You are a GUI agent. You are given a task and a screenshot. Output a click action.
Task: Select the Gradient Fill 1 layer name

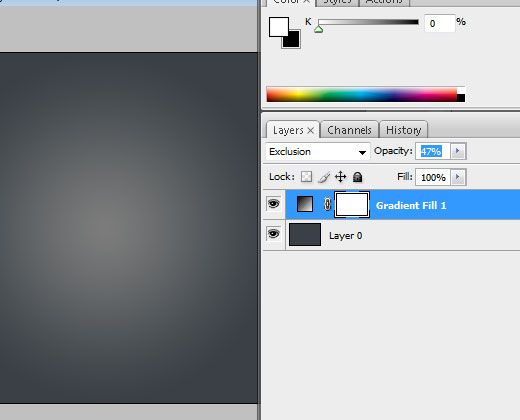pos(411,205)
